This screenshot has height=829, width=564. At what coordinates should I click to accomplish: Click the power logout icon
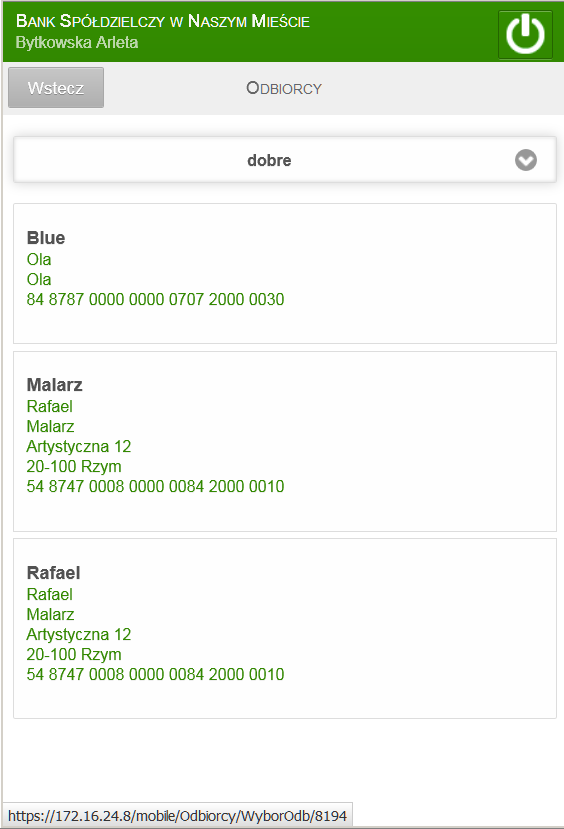(525, 34)
